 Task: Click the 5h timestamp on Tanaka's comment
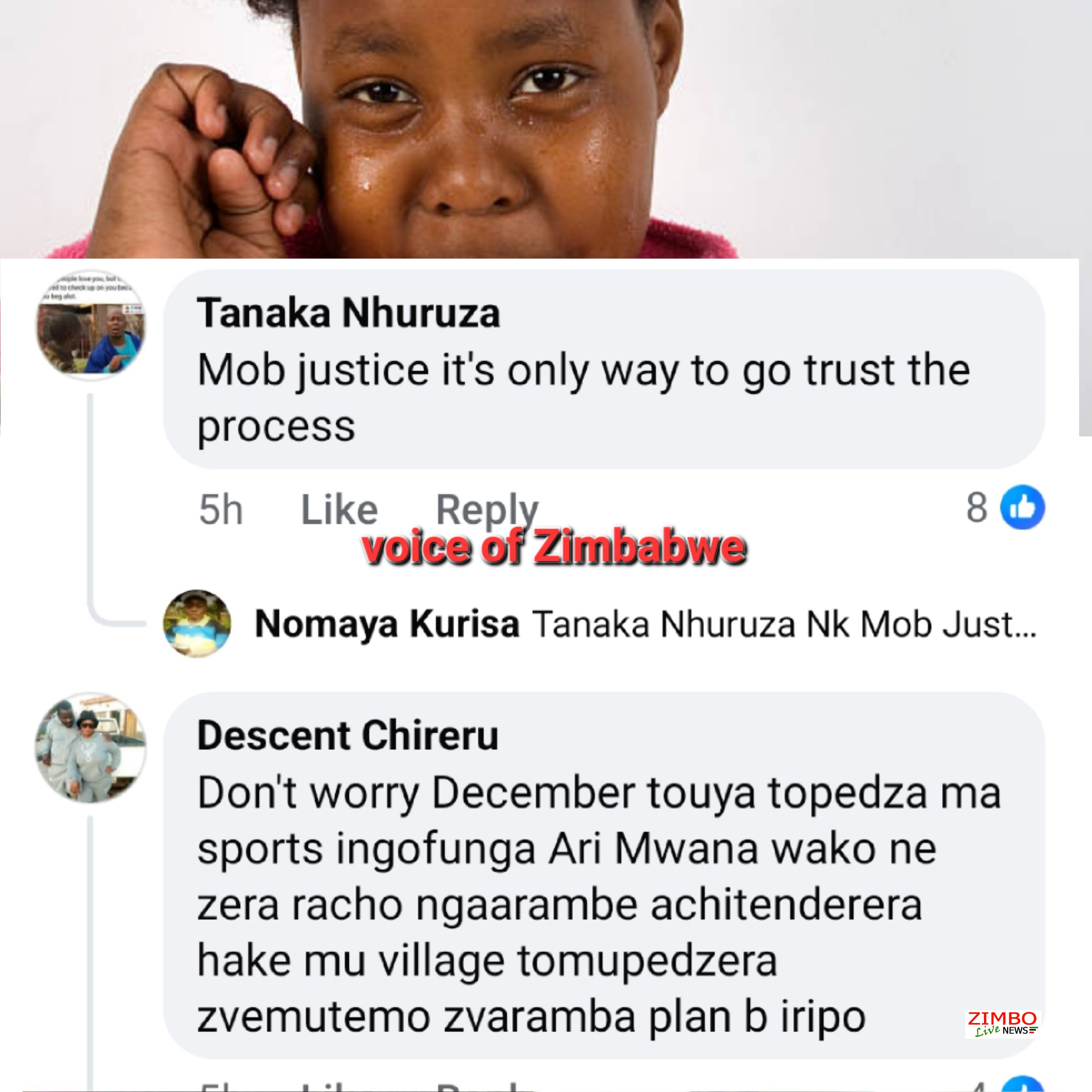[221, 509]
